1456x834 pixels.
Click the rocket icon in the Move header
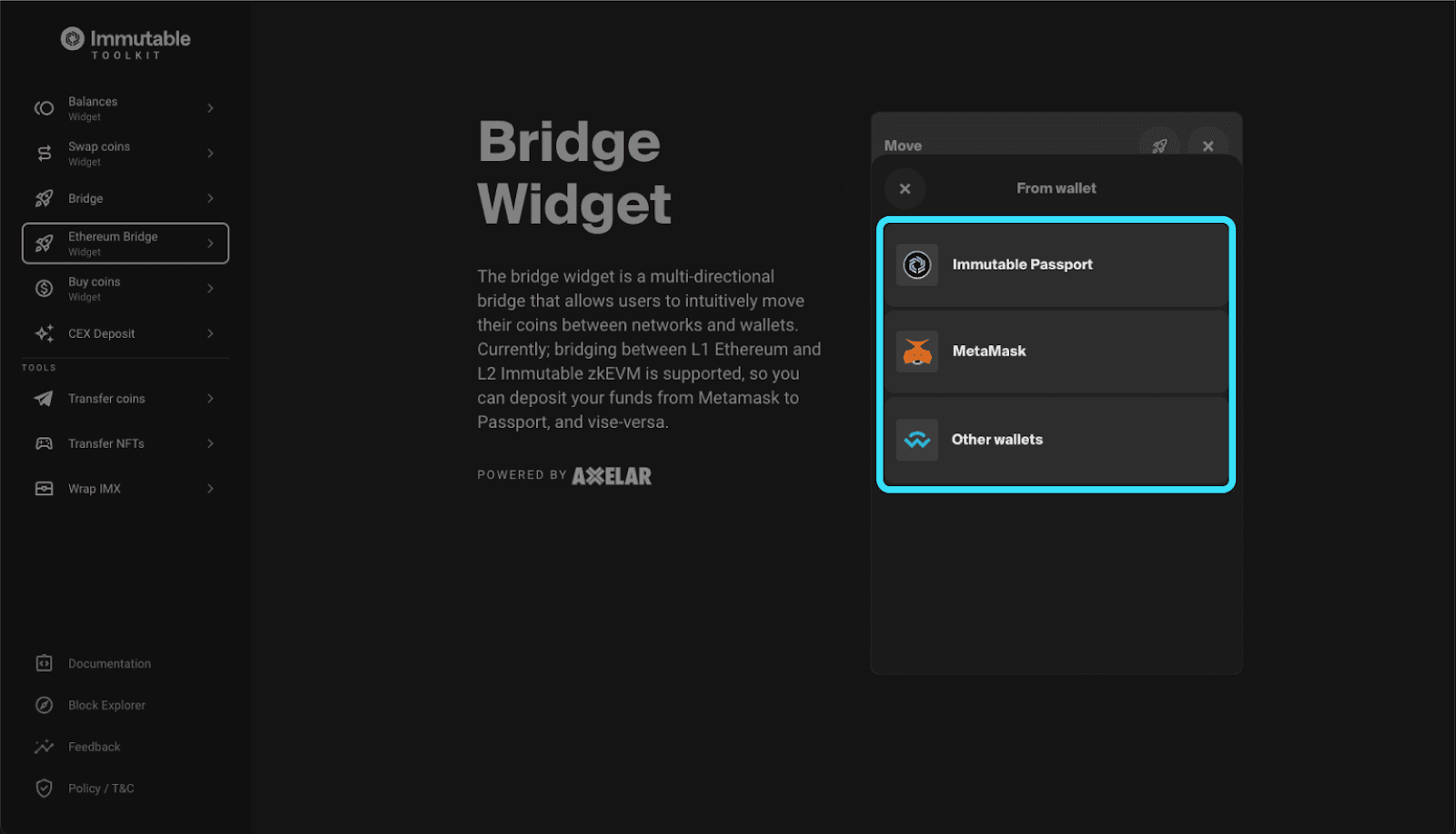click(1160, 145)
